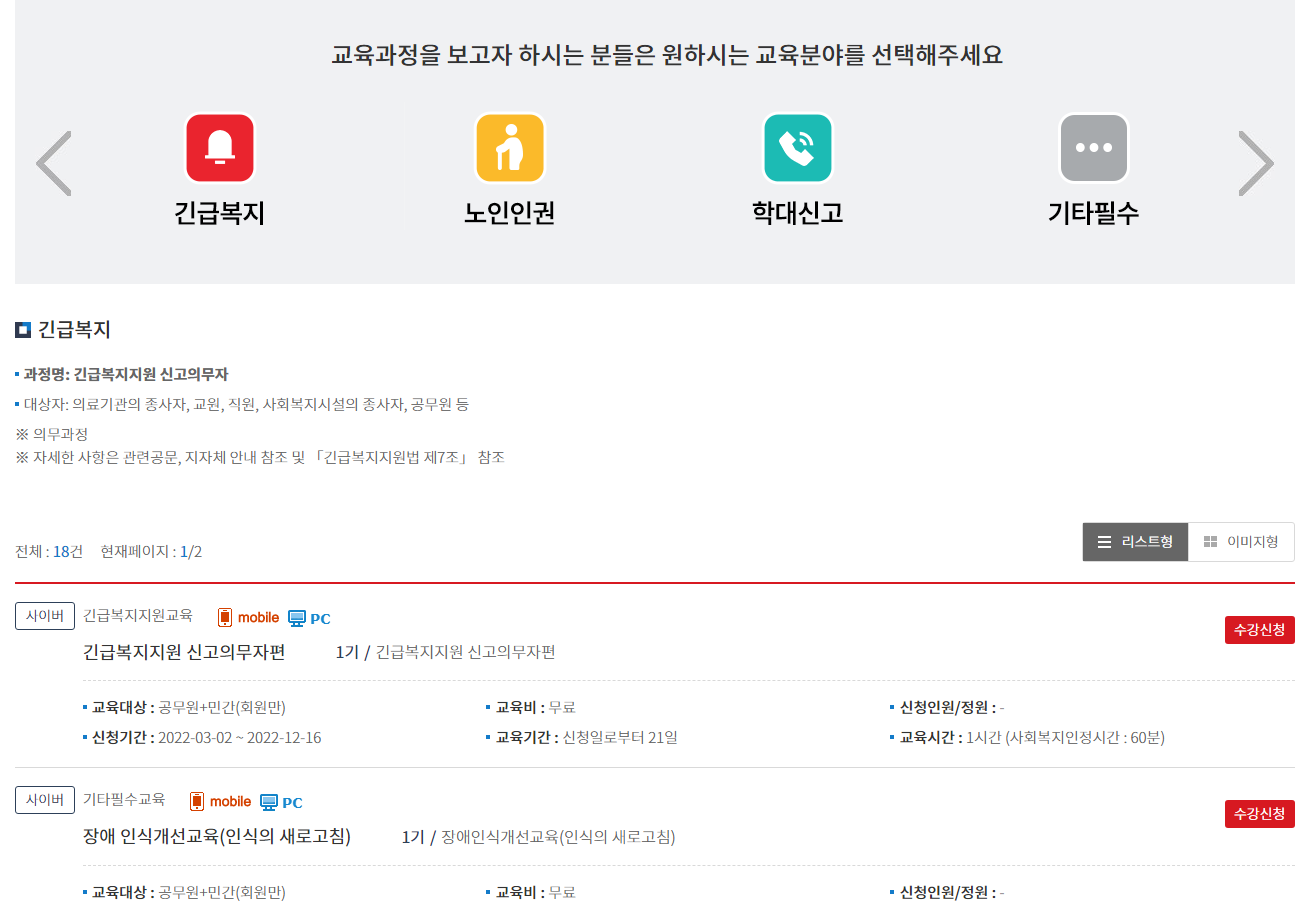The width and height of the screenshot is (1312, 906).
Task: Click 시이버 badge on 긴급복지지원교육 row
Action: (45, 616)
